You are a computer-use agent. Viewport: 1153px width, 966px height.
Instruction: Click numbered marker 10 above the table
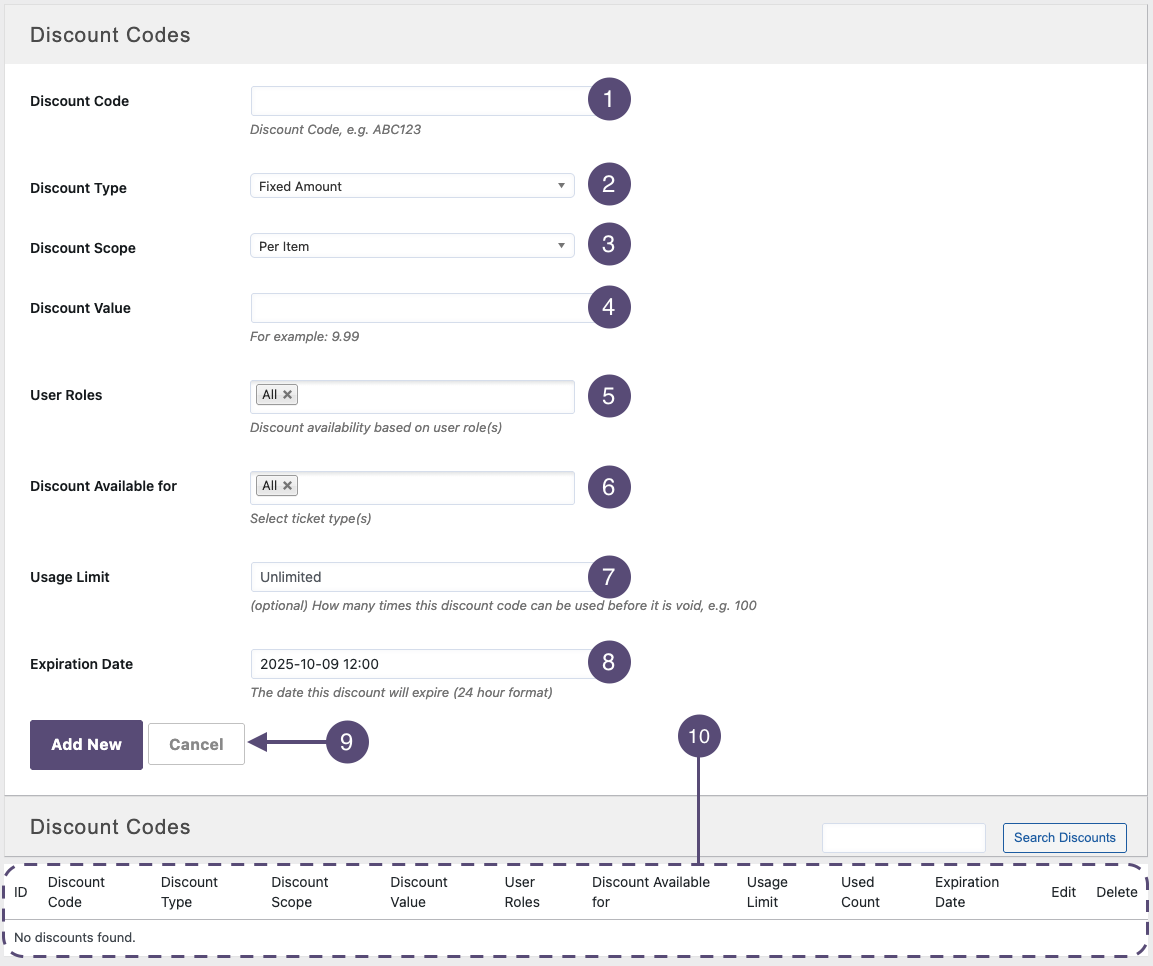pyautogui.click(x=699, y=737)
